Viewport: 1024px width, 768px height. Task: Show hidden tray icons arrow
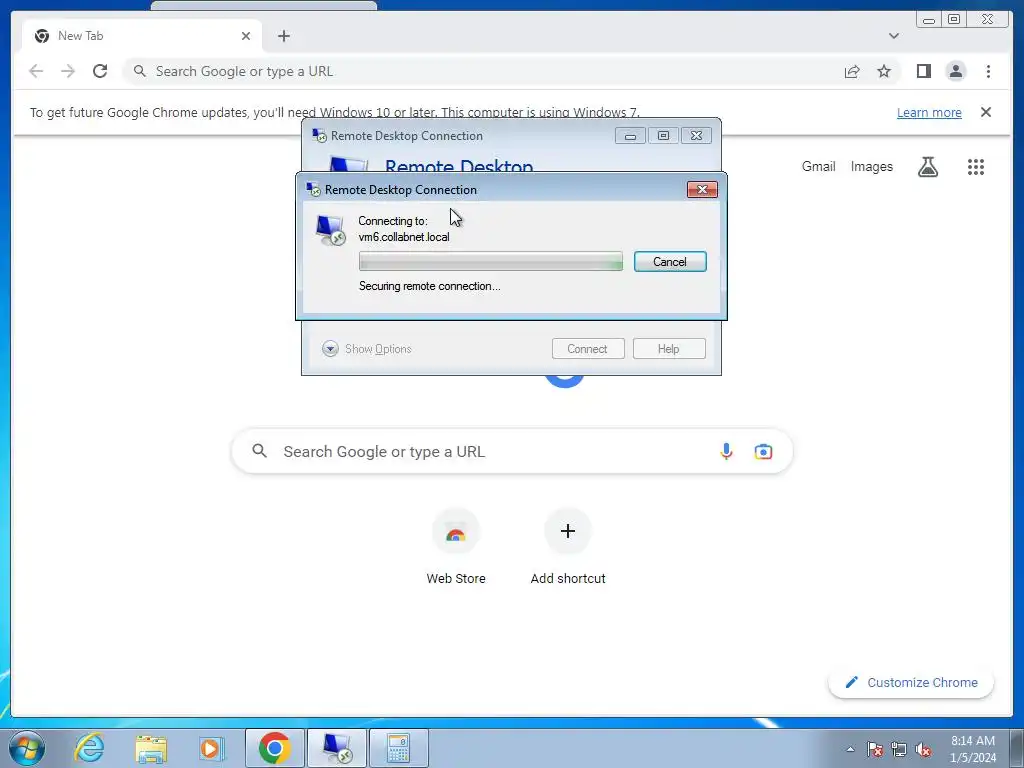[850, 749]
